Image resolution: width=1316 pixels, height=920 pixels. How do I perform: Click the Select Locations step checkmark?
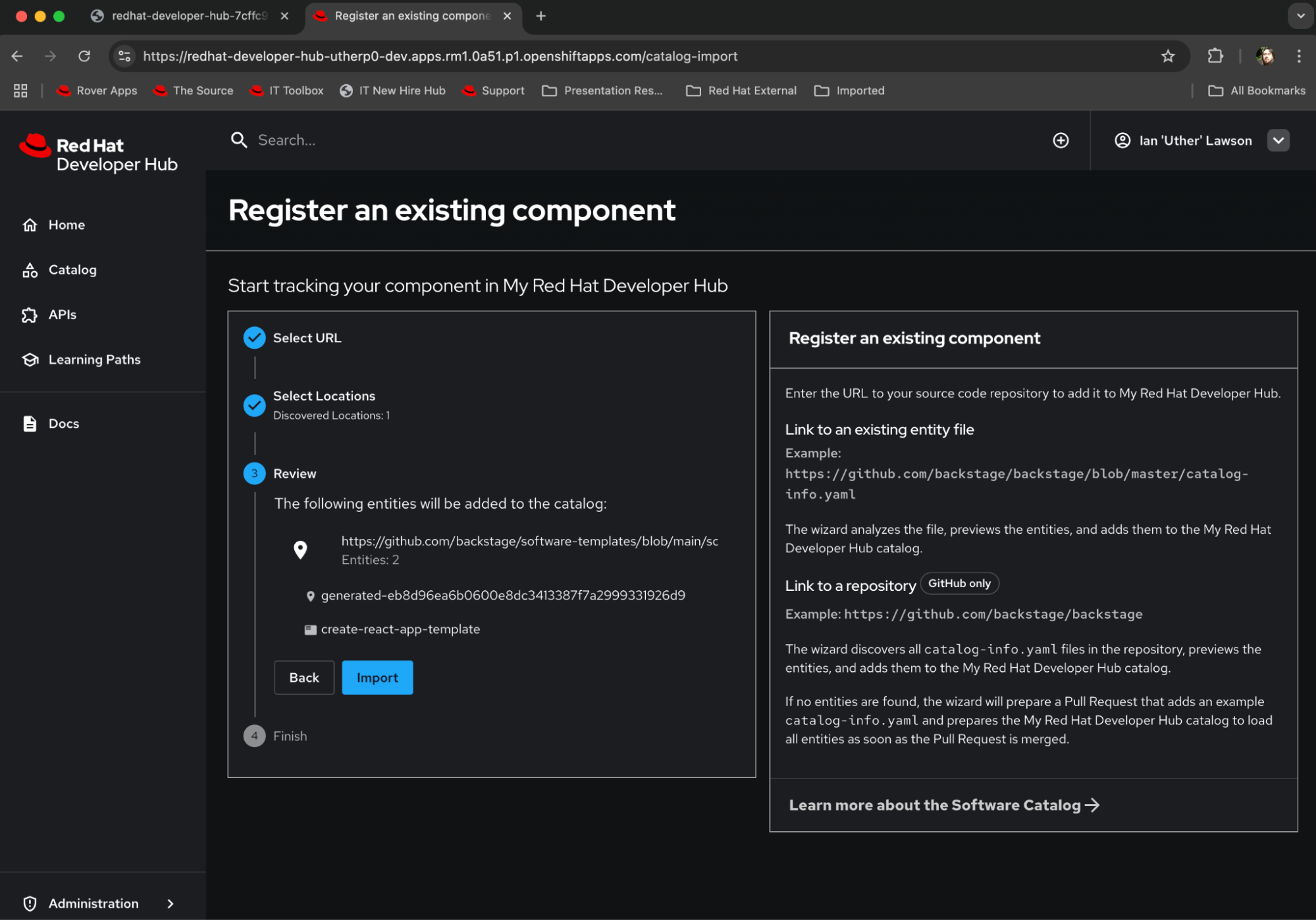254,405
